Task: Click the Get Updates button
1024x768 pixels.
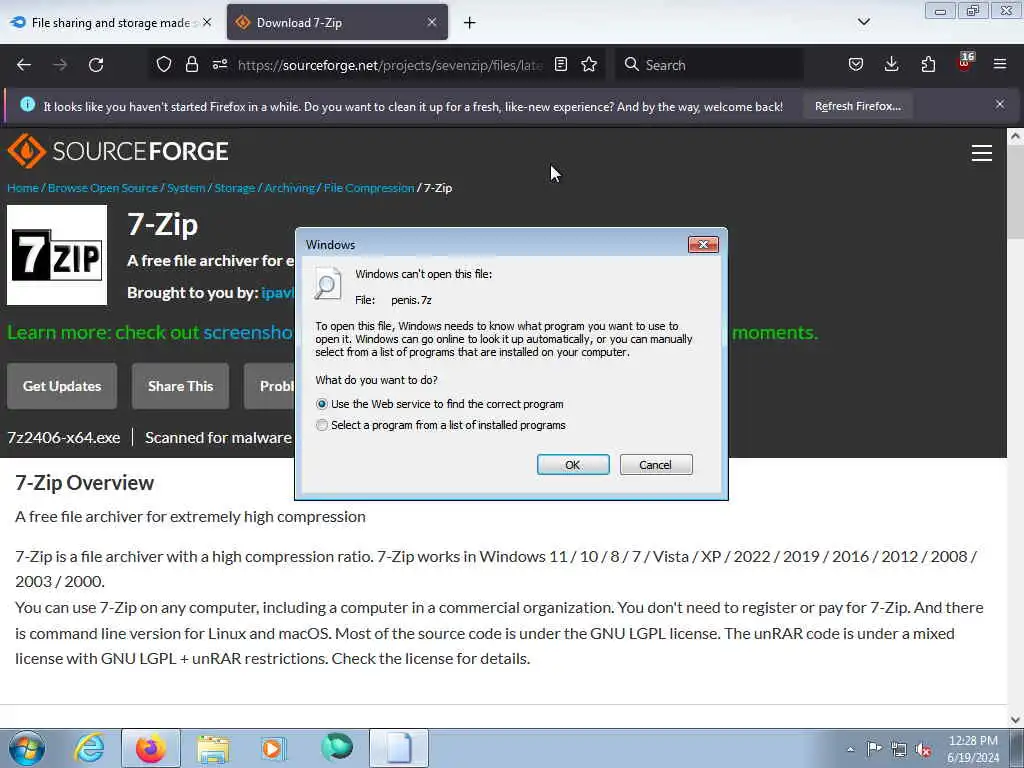Action: [62, 386]
